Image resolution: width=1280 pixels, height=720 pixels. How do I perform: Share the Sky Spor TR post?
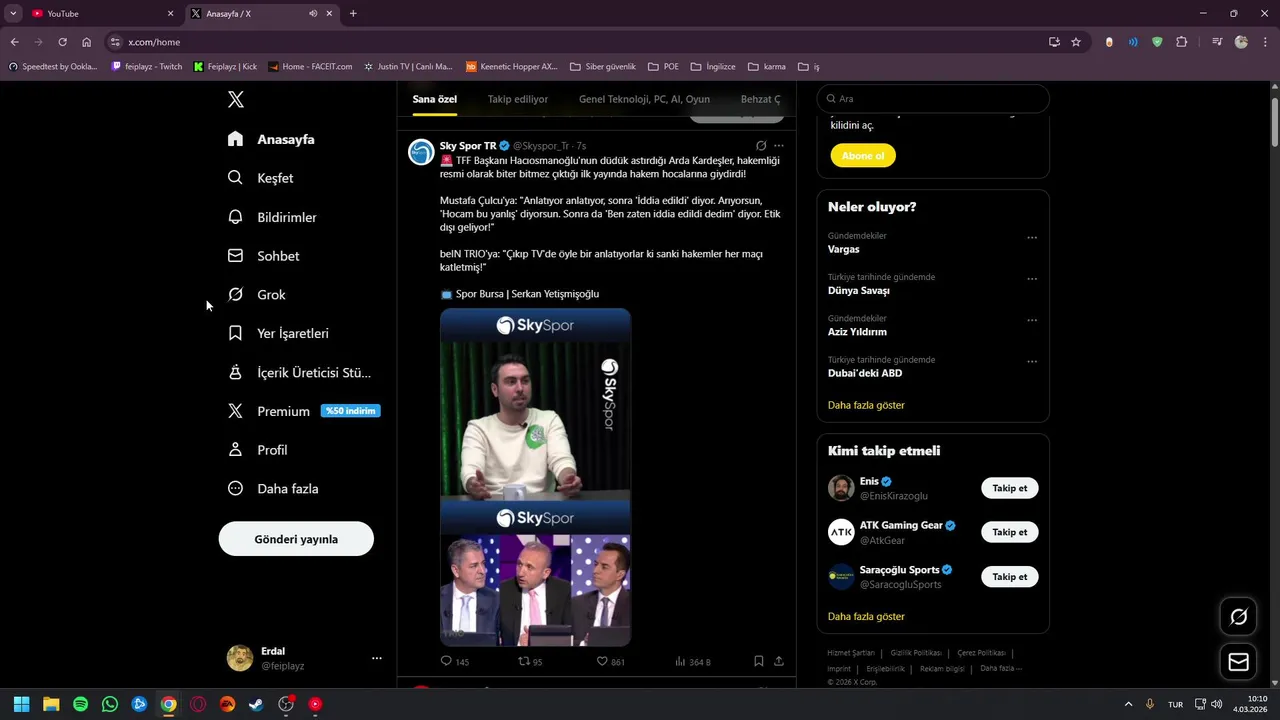(779, 661)
